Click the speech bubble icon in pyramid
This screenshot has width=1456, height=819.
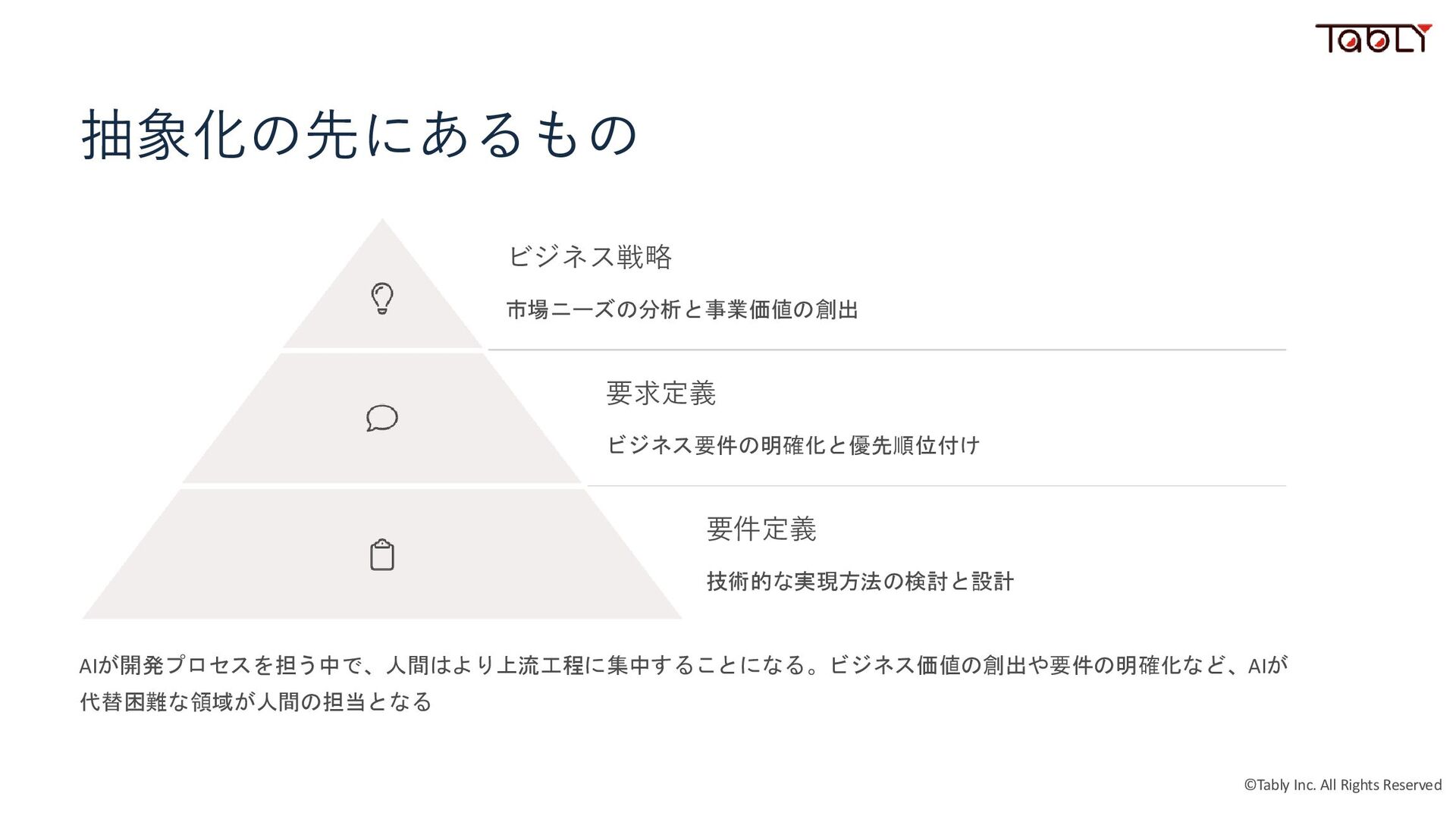coord(382,418)
